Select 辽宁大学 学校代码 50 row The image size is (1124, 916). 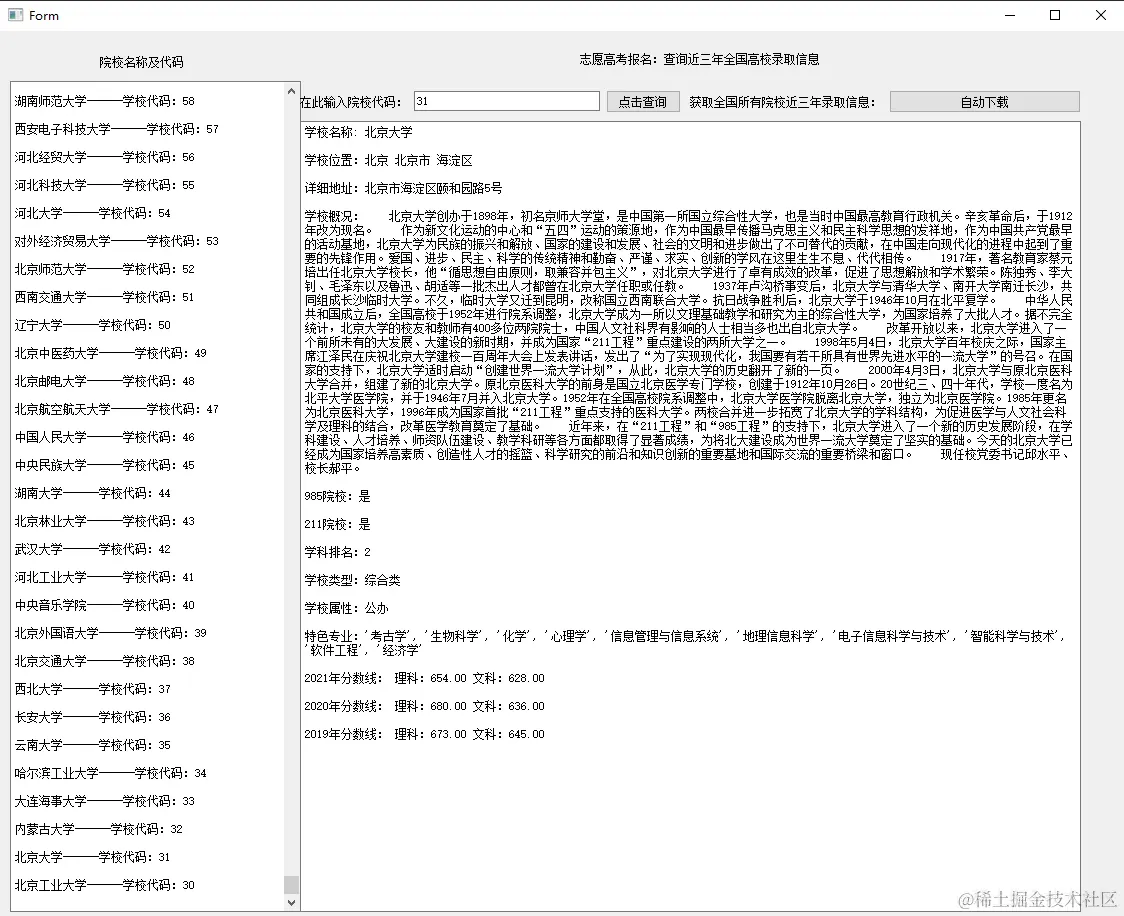pyautogui.click(x=92, y=325)
